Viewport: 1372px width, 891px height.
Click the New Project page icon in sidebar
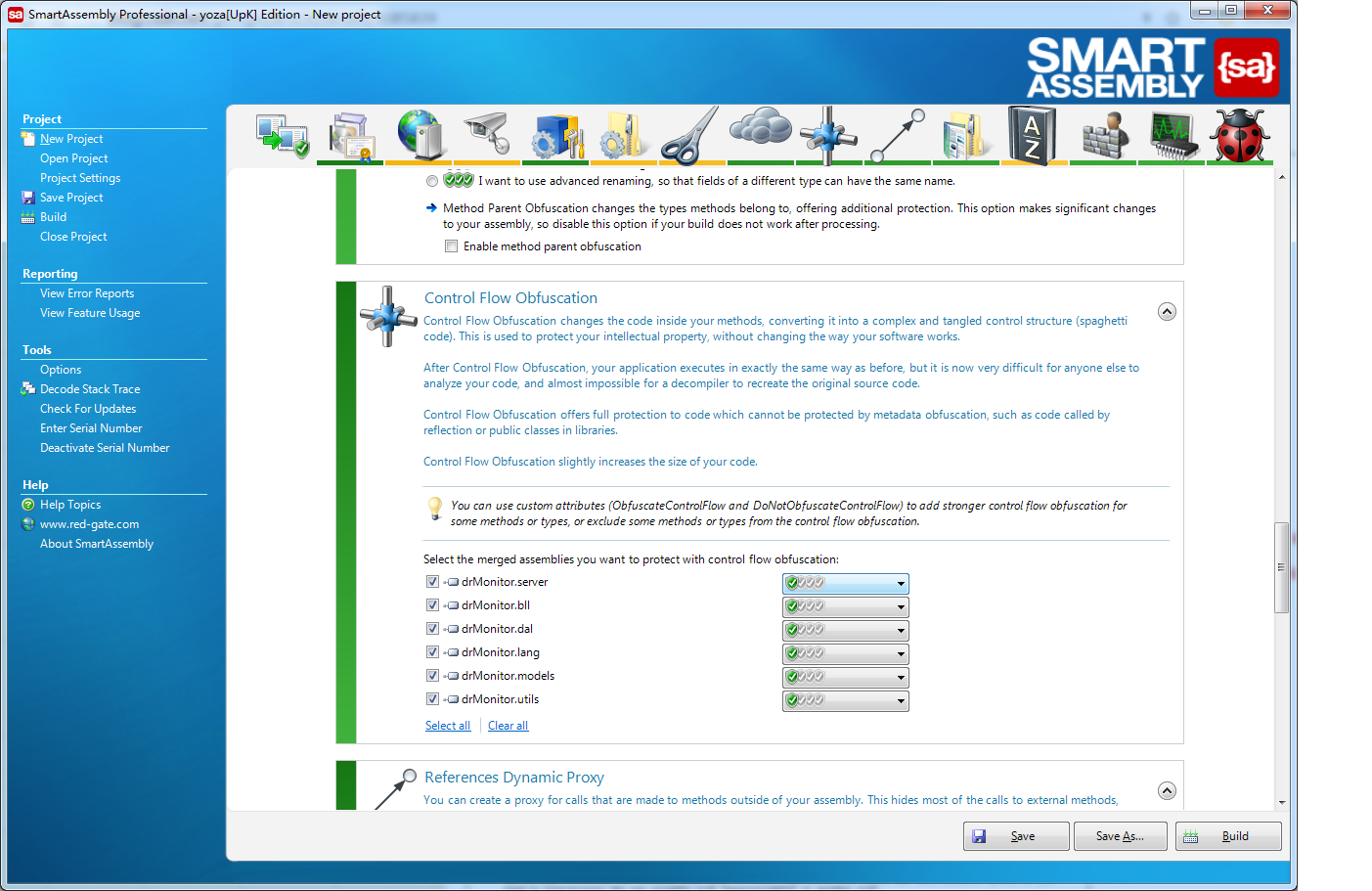[x=27, y=139]
